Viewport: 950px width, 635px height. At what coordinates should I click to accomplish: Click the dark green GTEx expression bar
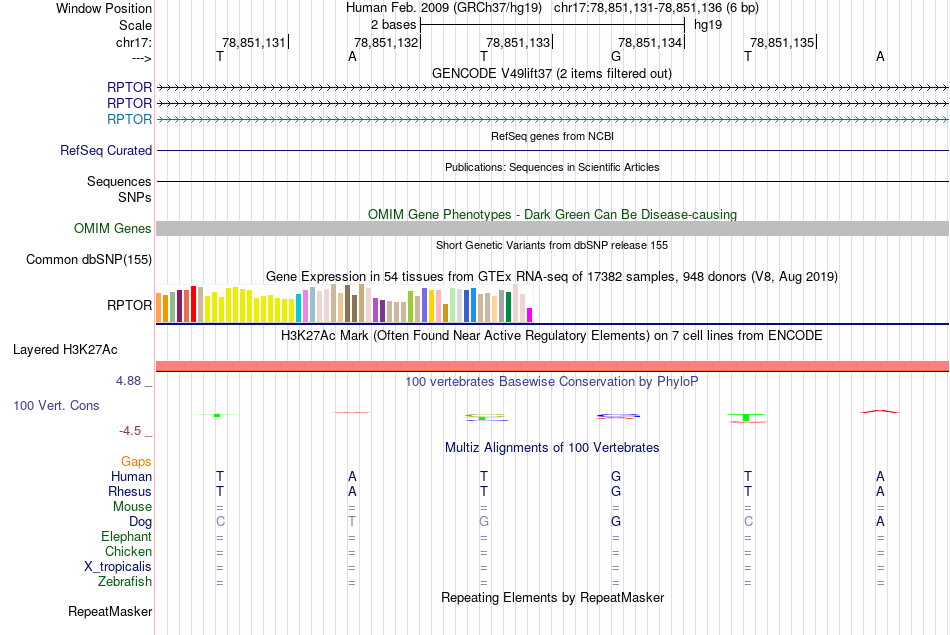(x=508, y=307)
